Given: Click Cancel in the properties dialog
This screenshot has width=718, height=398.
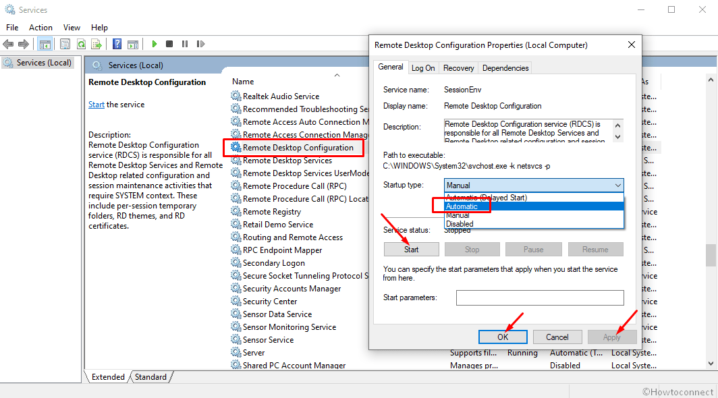Looking at the screenshot, I should pos(557,337).
